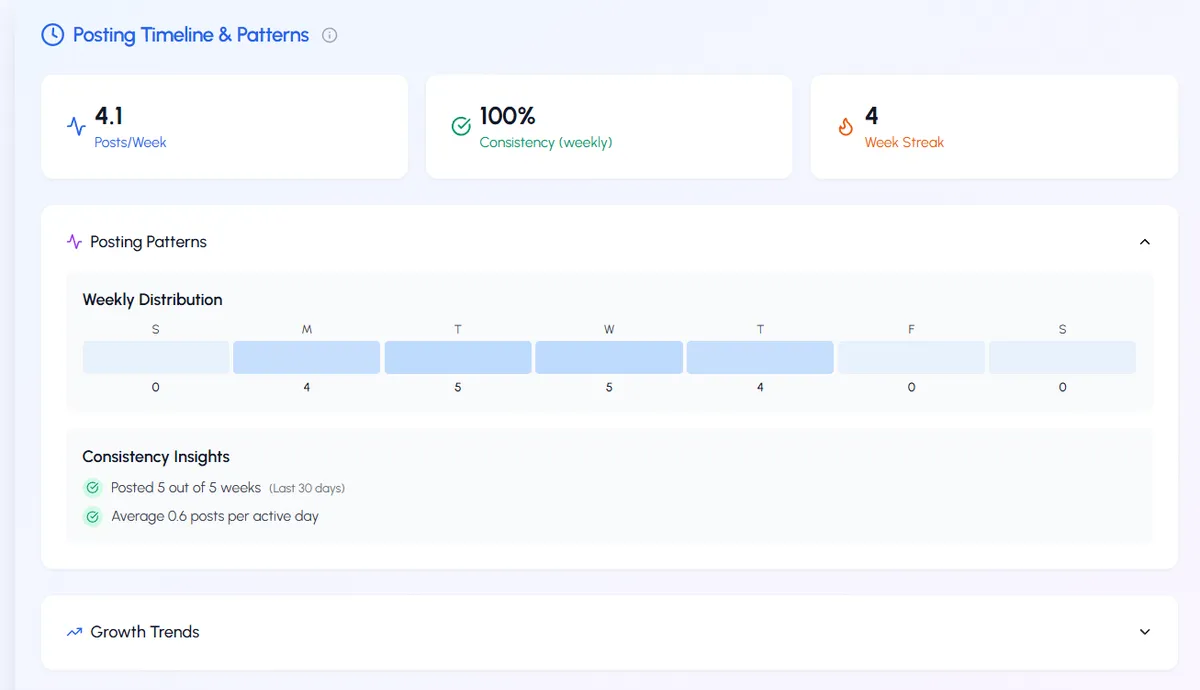Click the Posting Timeline & Patterns title

(190, 35)
